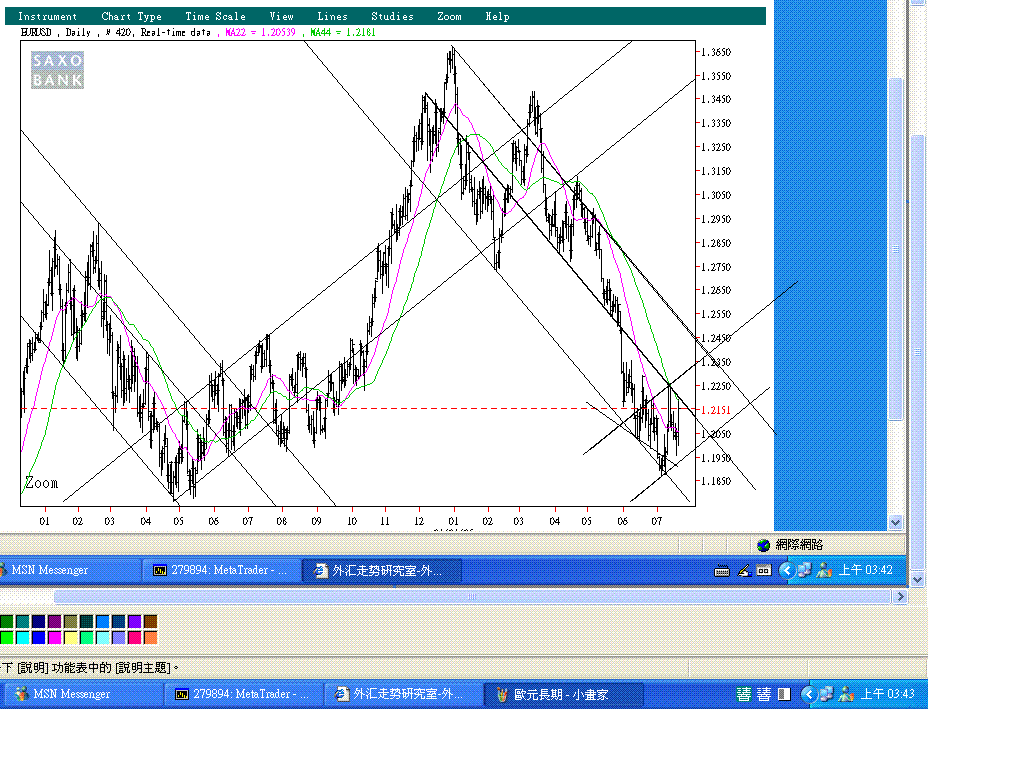Pick the violet palette color
The image size is (1024, 768).
tap(135, 621)
